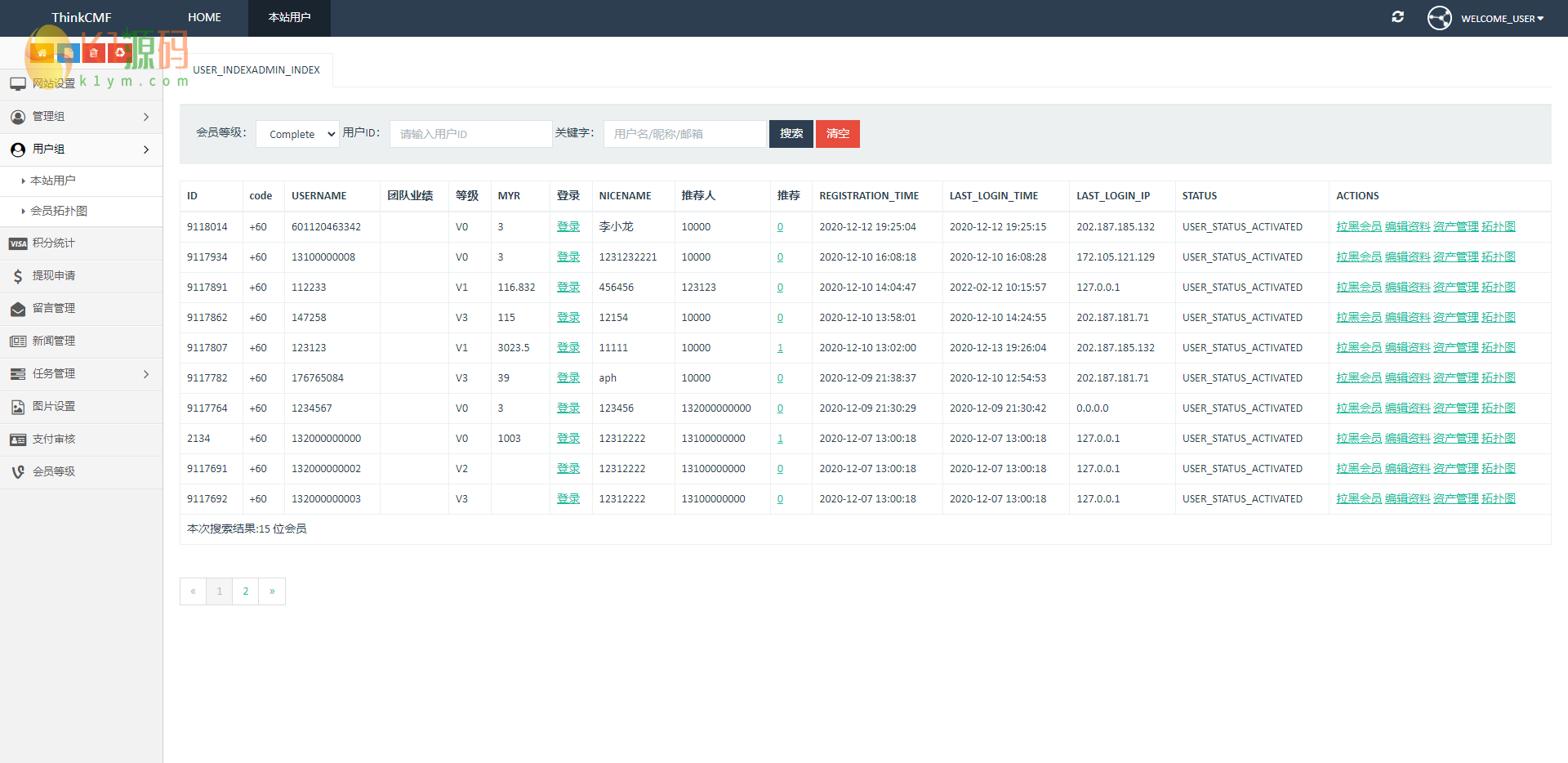Focus the 用户ID input field
1568x763 pixels.
[470, 134]
